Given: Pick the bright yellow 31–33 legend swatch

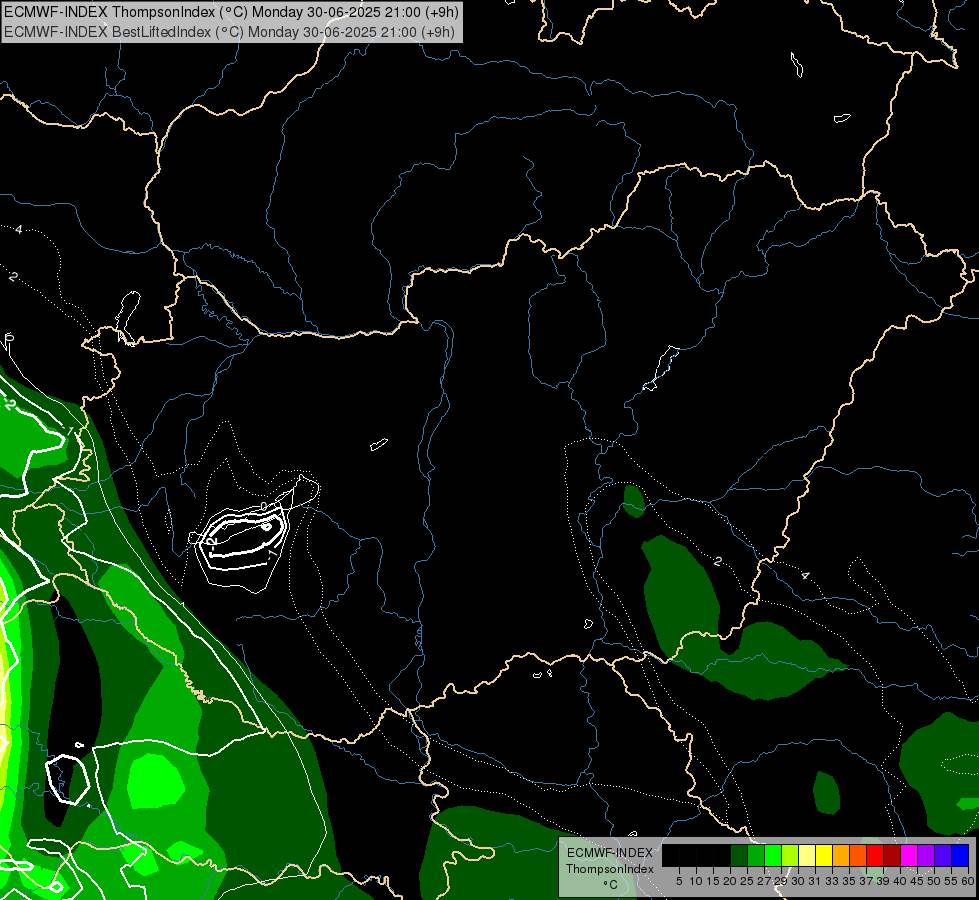Looking at the screenshot, I should 824,855.
